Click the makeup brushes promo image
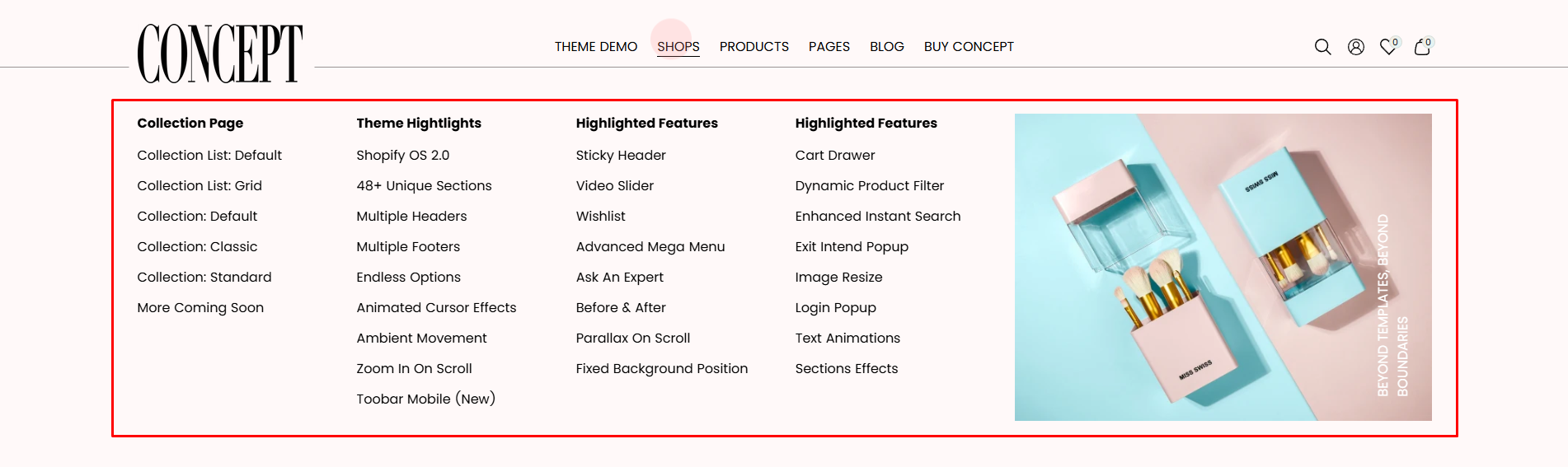Viewport: 1568px width, 467px height. click(1223, 267)
